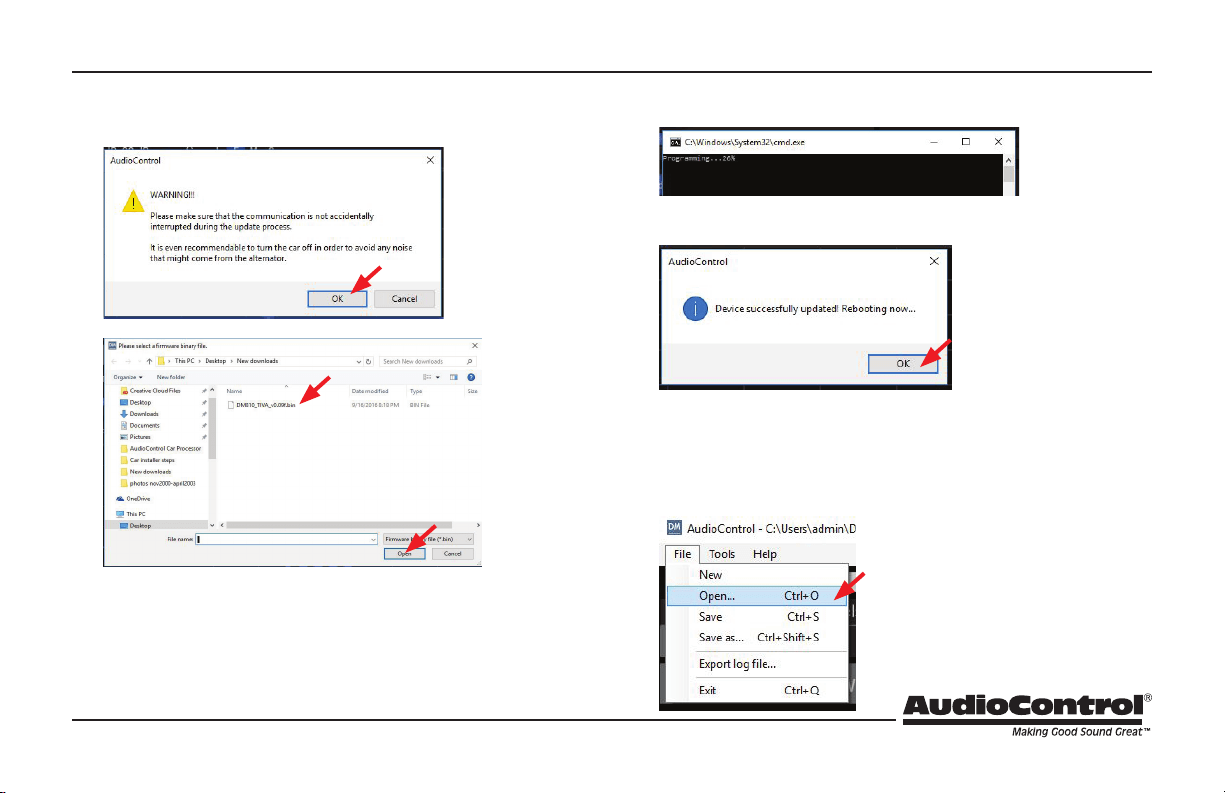Sort the file list by the Type column

[x=416, y=391]
